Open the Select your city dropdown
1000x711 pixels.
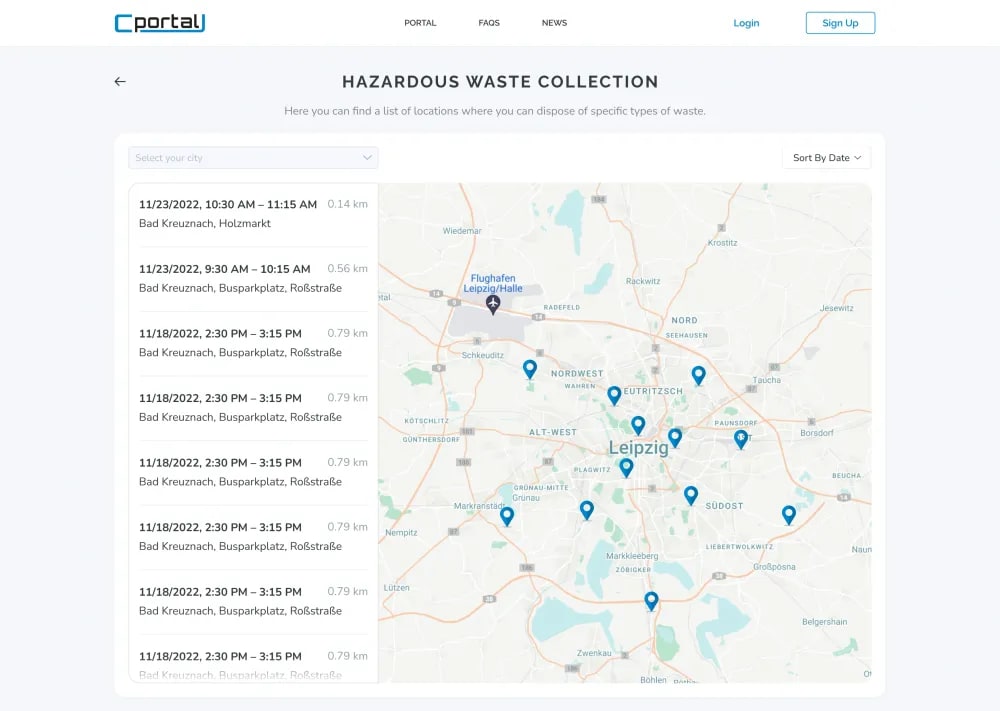253,158
